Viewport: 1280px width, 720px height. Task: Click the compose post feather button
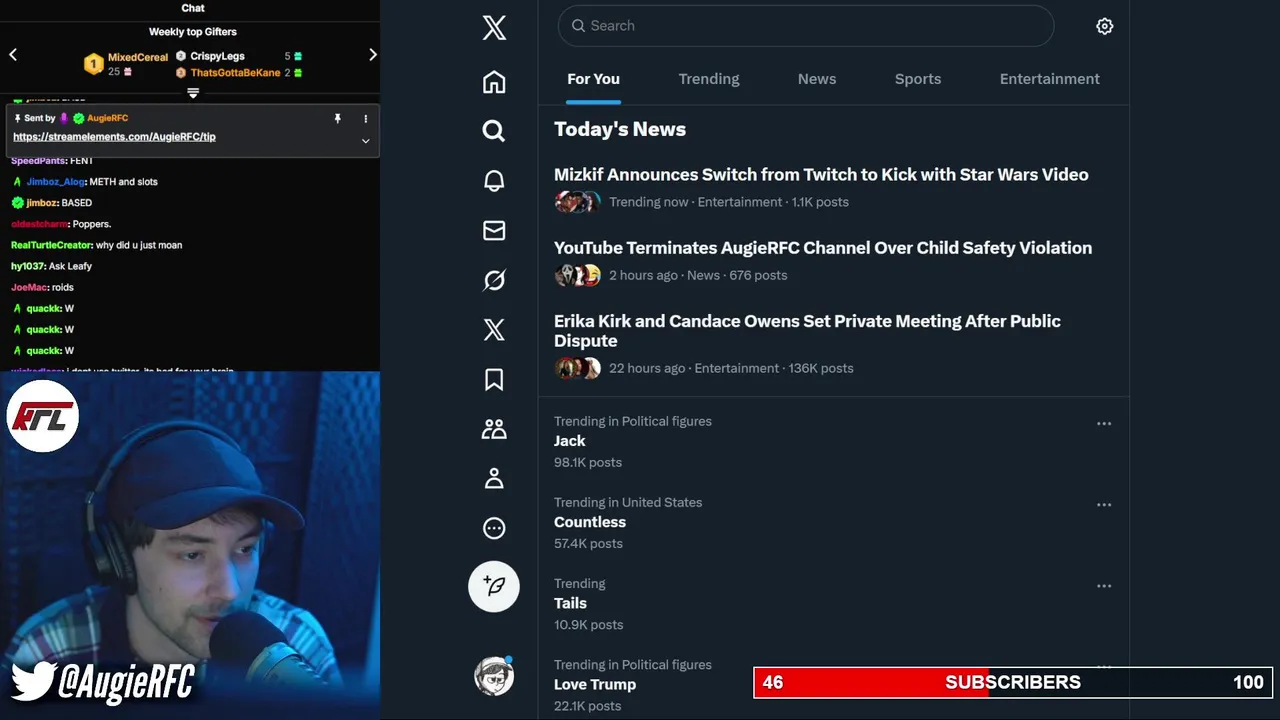tap(494, 586)
